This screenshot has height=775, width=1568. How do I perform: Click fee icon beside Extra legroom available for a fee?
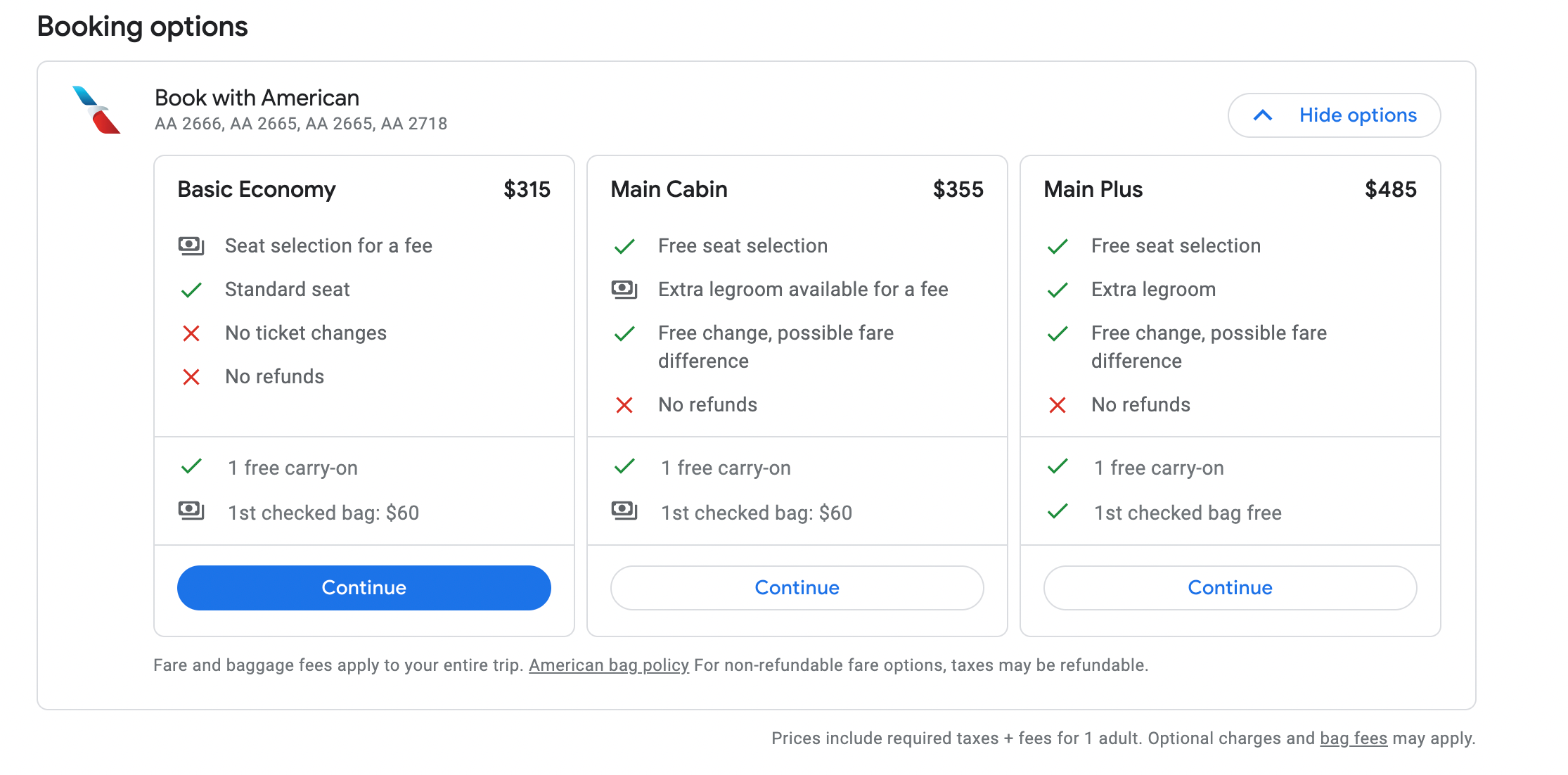tap(624, 290)
